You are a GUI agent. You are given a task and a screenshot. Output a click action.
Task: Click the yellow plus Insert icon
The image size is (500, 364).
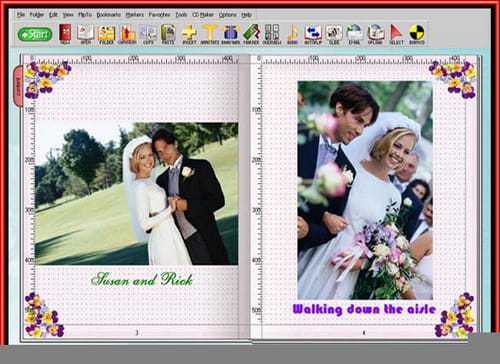pyautogui.click(x=189, y=34)
